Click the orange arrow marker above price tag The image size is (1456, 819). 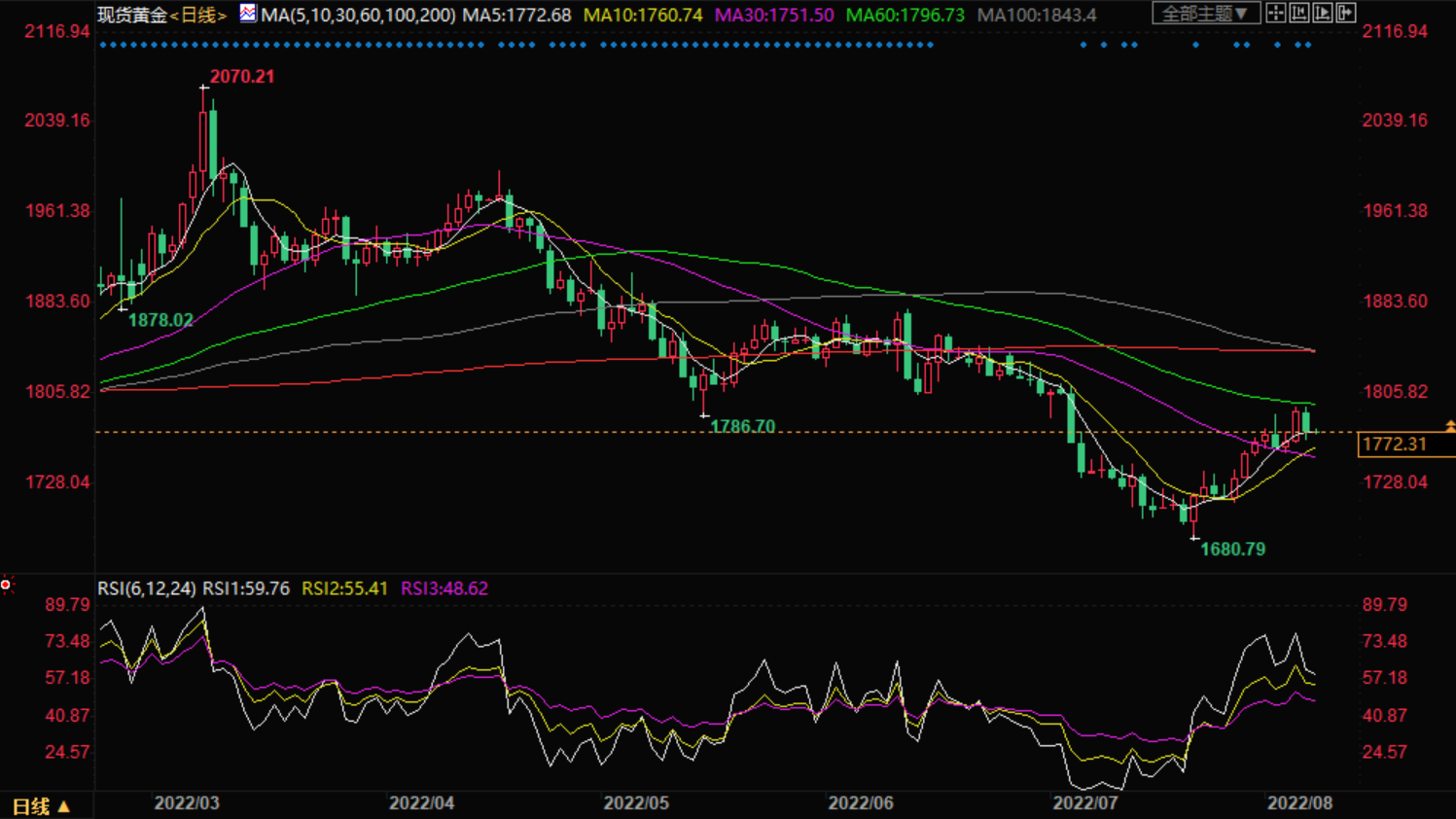[1449, 426]
